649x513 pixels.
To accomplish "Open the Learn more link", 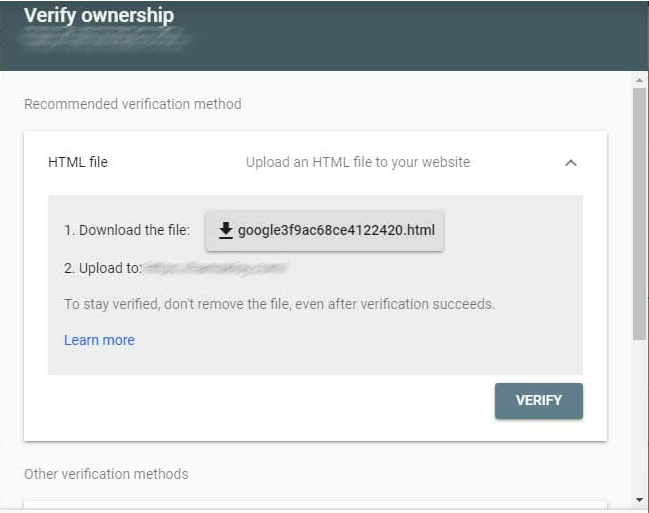I will click(x=99, y=340).
